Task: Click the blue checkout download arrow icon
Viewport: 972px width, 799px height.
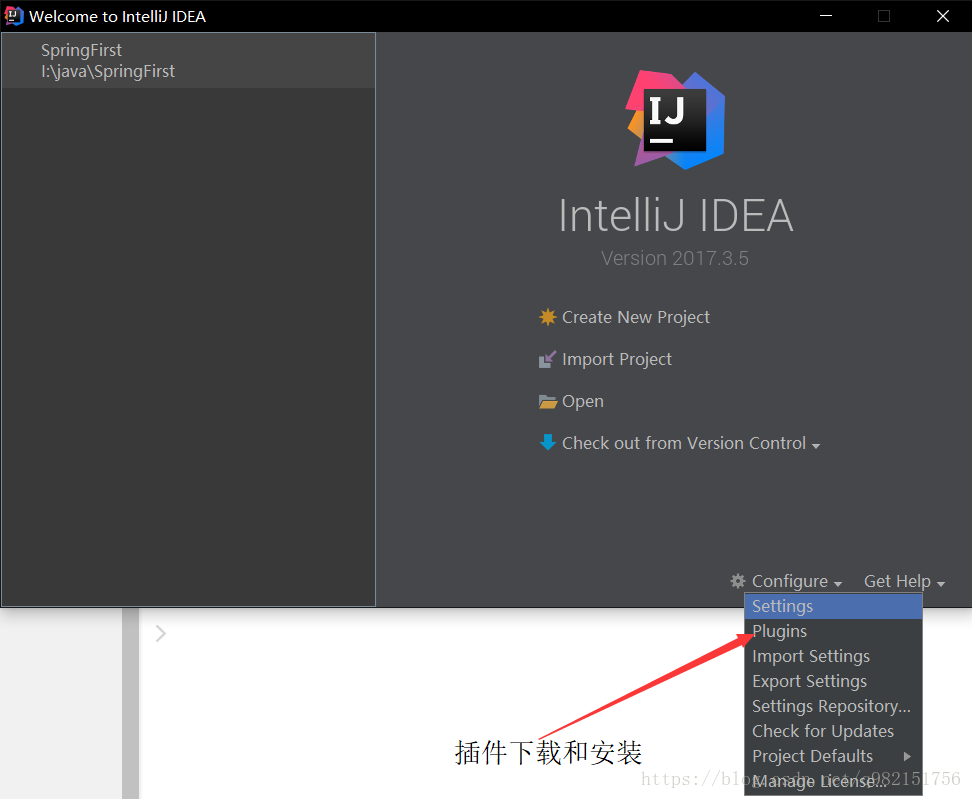Action: pos(547,443)
